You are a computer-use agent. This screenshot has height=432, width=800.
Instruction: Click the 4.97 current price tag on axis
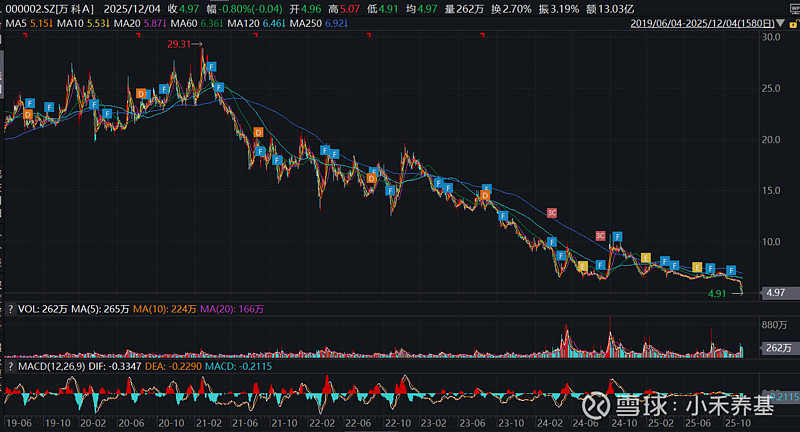pos(775,293)
